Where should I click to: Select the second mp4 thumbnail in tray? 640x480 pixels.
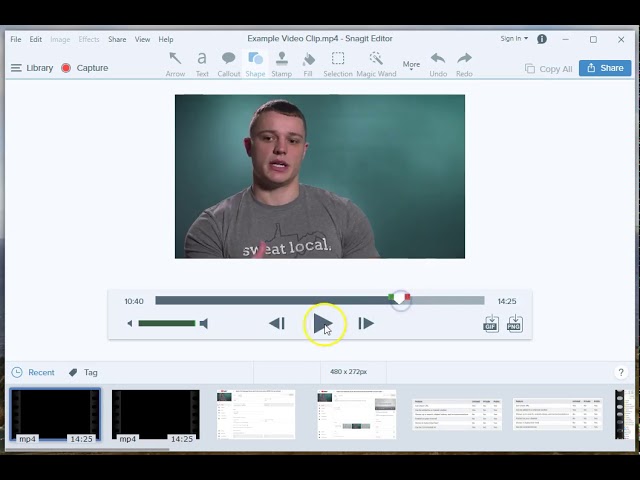[x=156, y=415]
